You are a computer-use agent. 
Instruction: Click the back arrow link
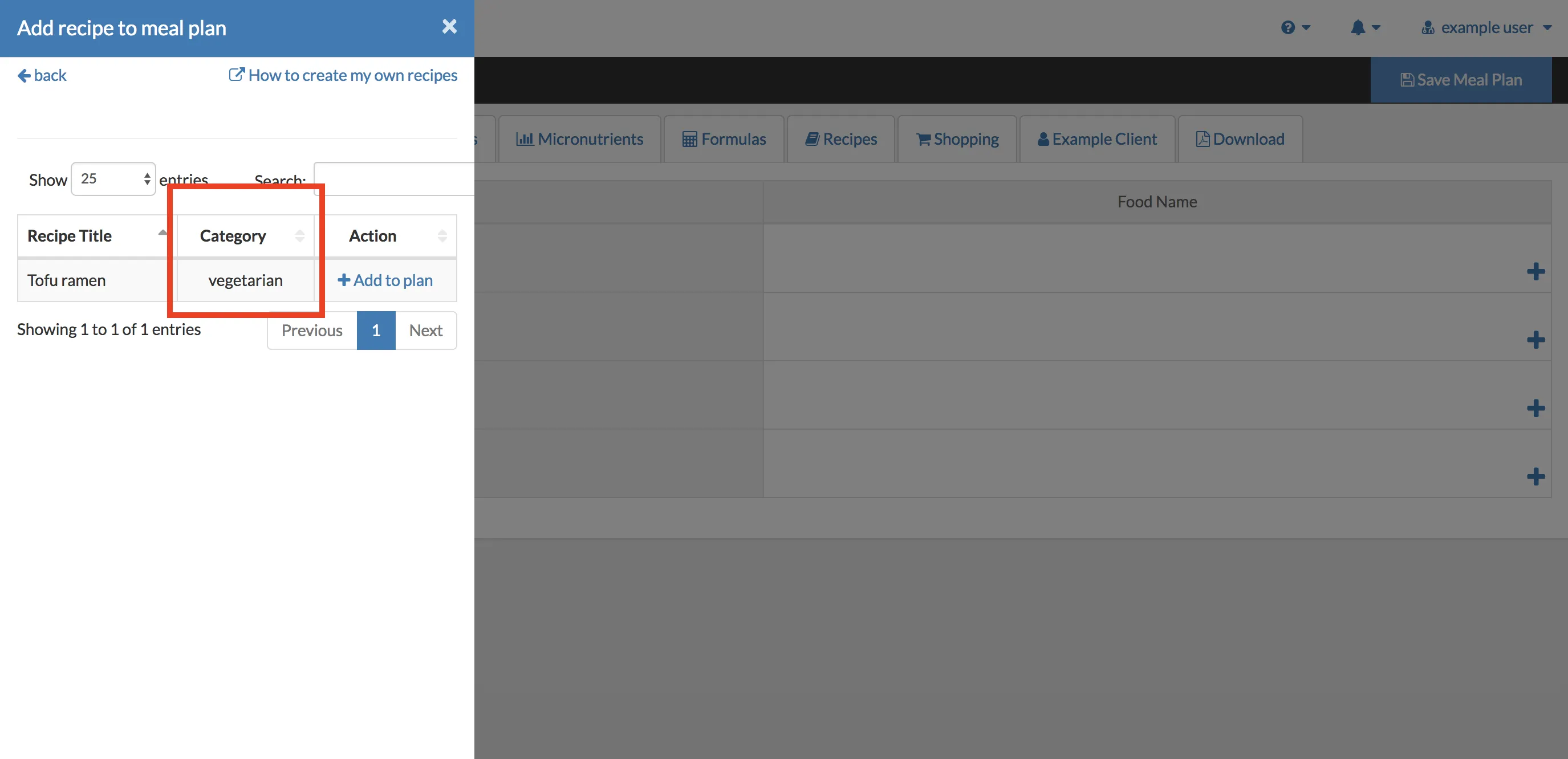point(41,73)
